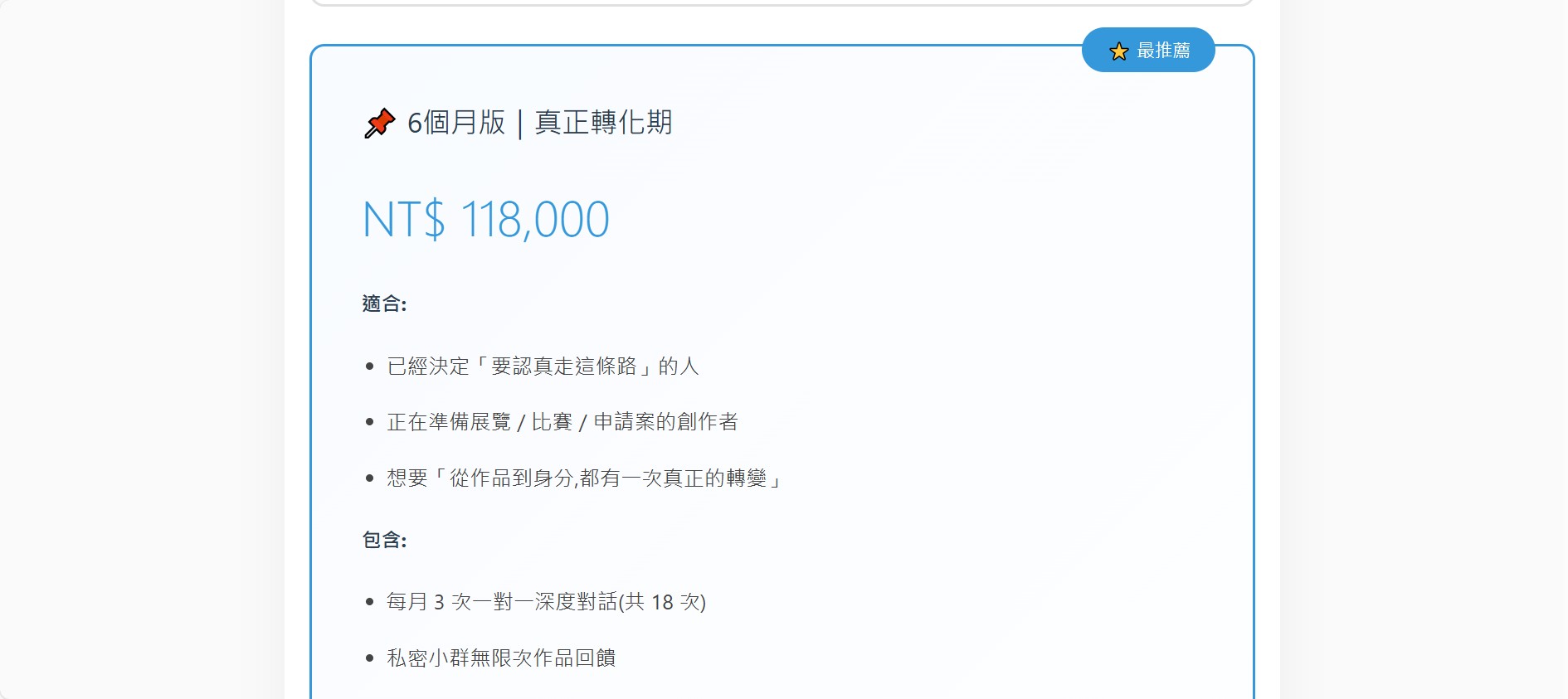This screenshot has height=699, width=1568.
Task: Click the line 已經決定「要認真走這條路」的人
Action: pos(543,366)
